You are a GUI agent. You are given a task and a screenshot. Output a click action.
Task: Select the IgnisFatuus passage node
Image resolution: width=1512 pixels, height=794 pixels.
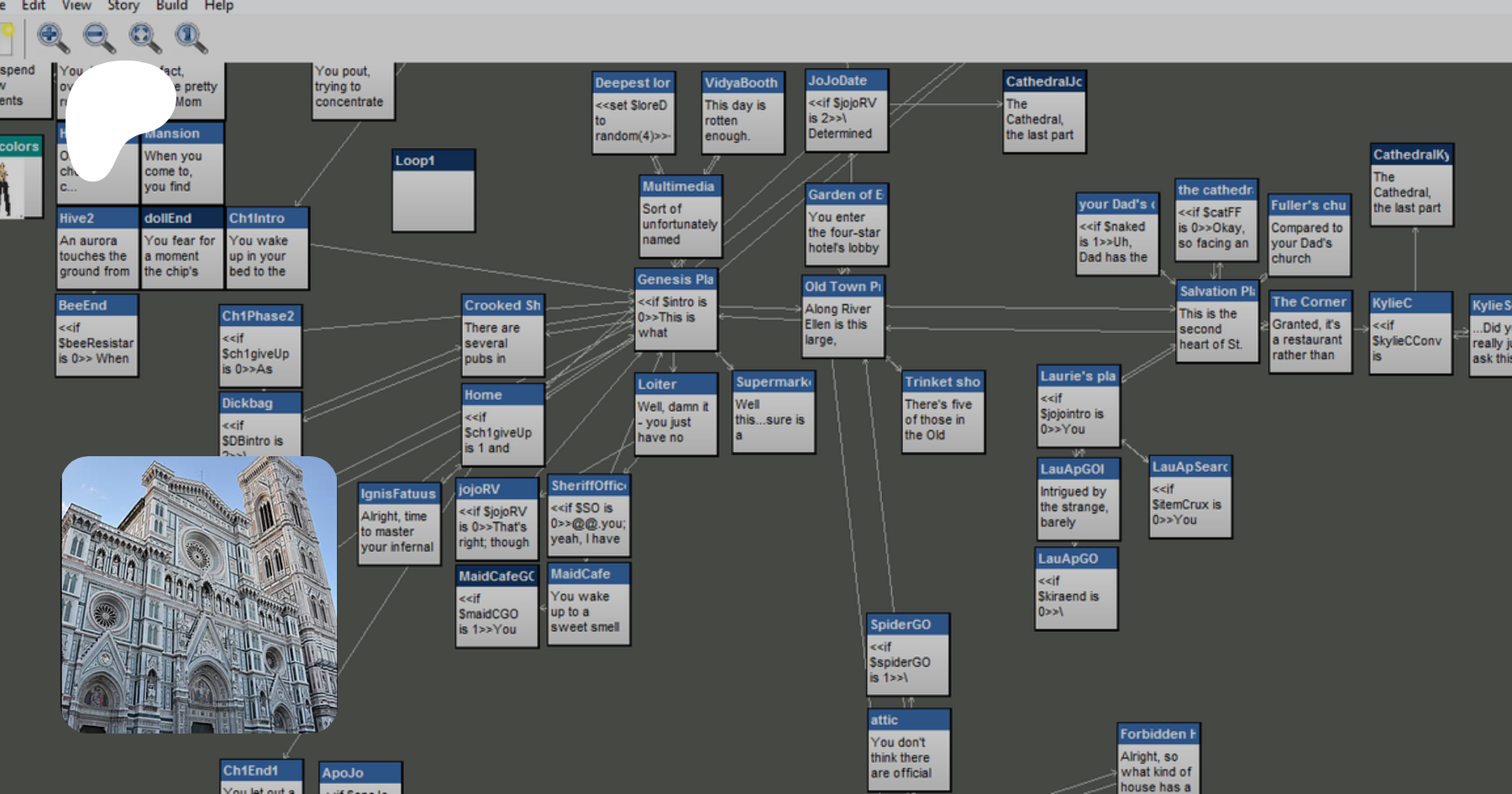tap(399, 523)
